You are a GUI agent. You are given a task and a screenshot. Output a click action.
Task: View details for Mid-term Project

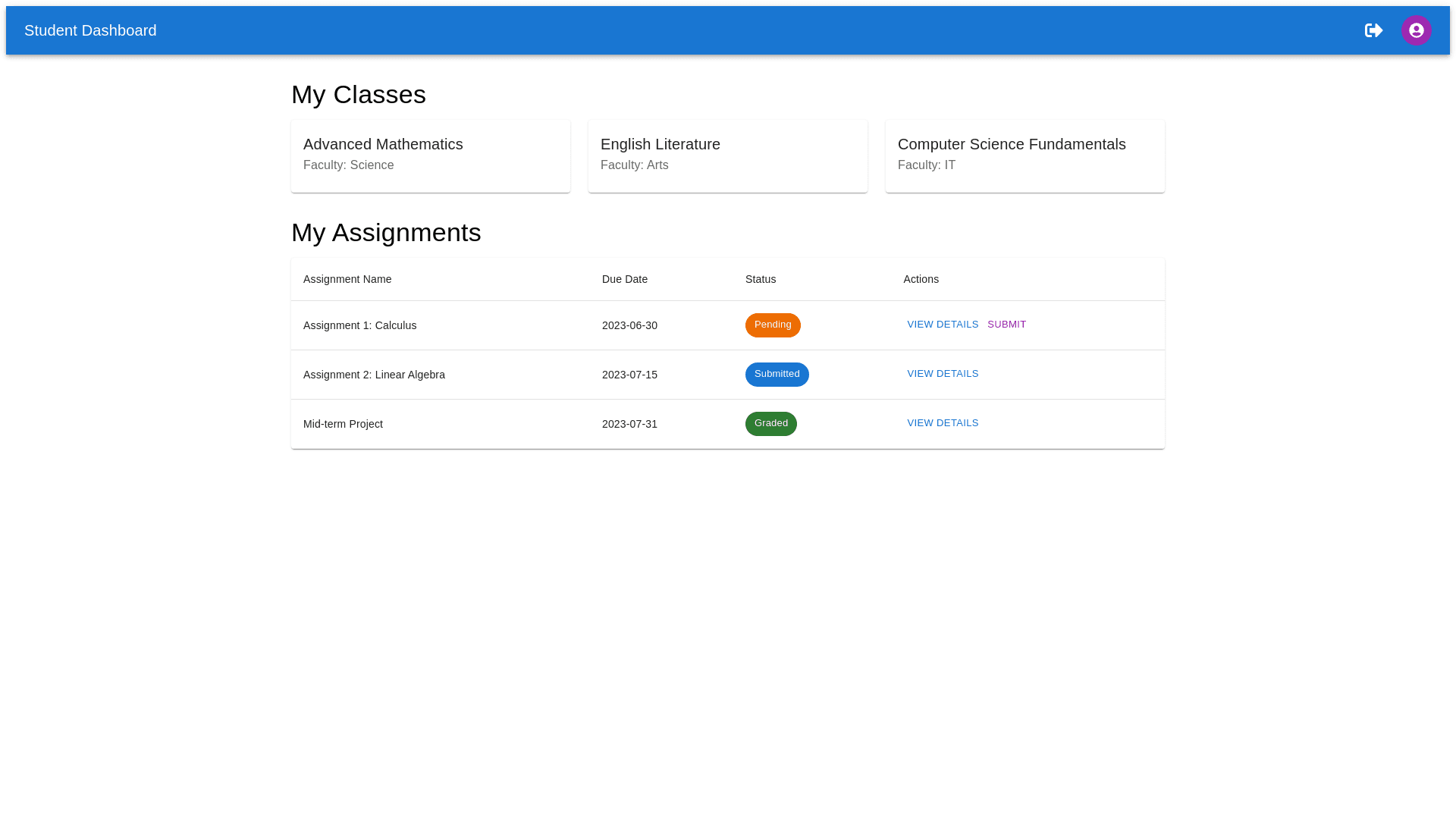click(942, 423)
